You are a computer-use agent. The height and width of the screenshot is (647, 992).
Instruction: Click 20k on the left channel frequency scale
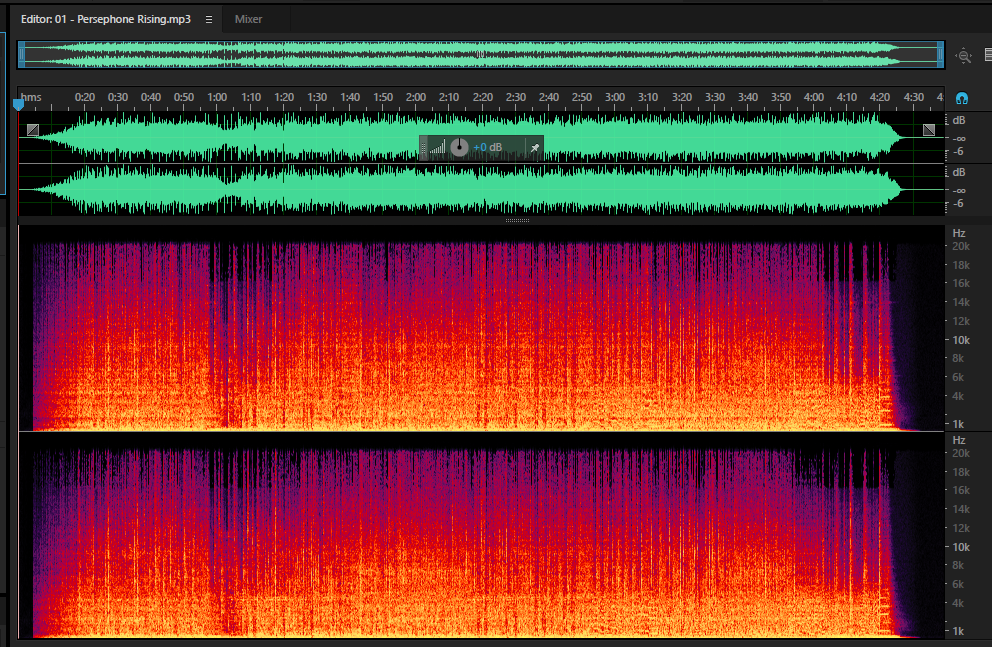tap(961, 246)
